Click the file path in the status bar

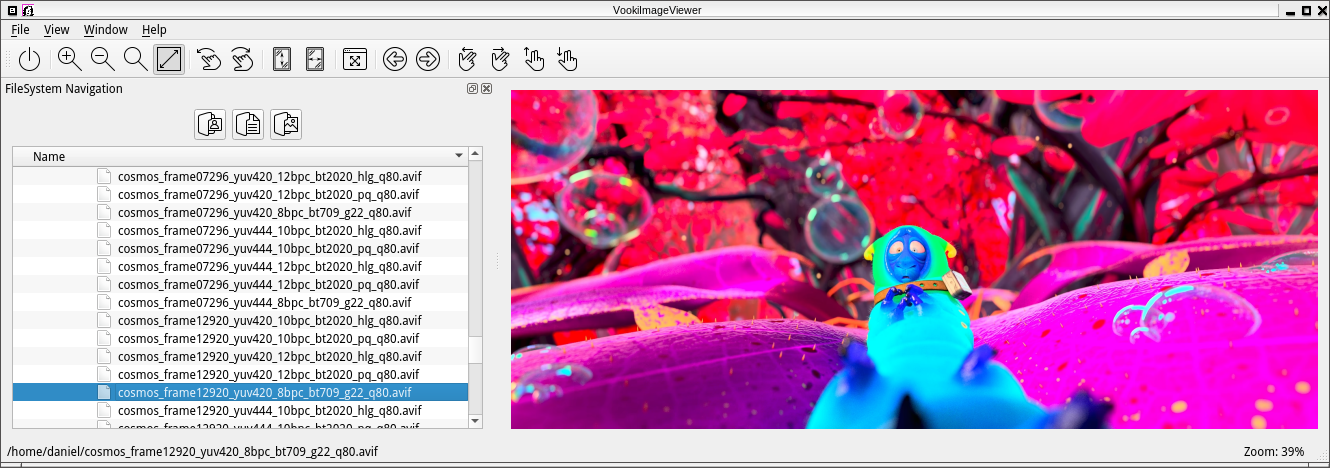click(193, 452)
